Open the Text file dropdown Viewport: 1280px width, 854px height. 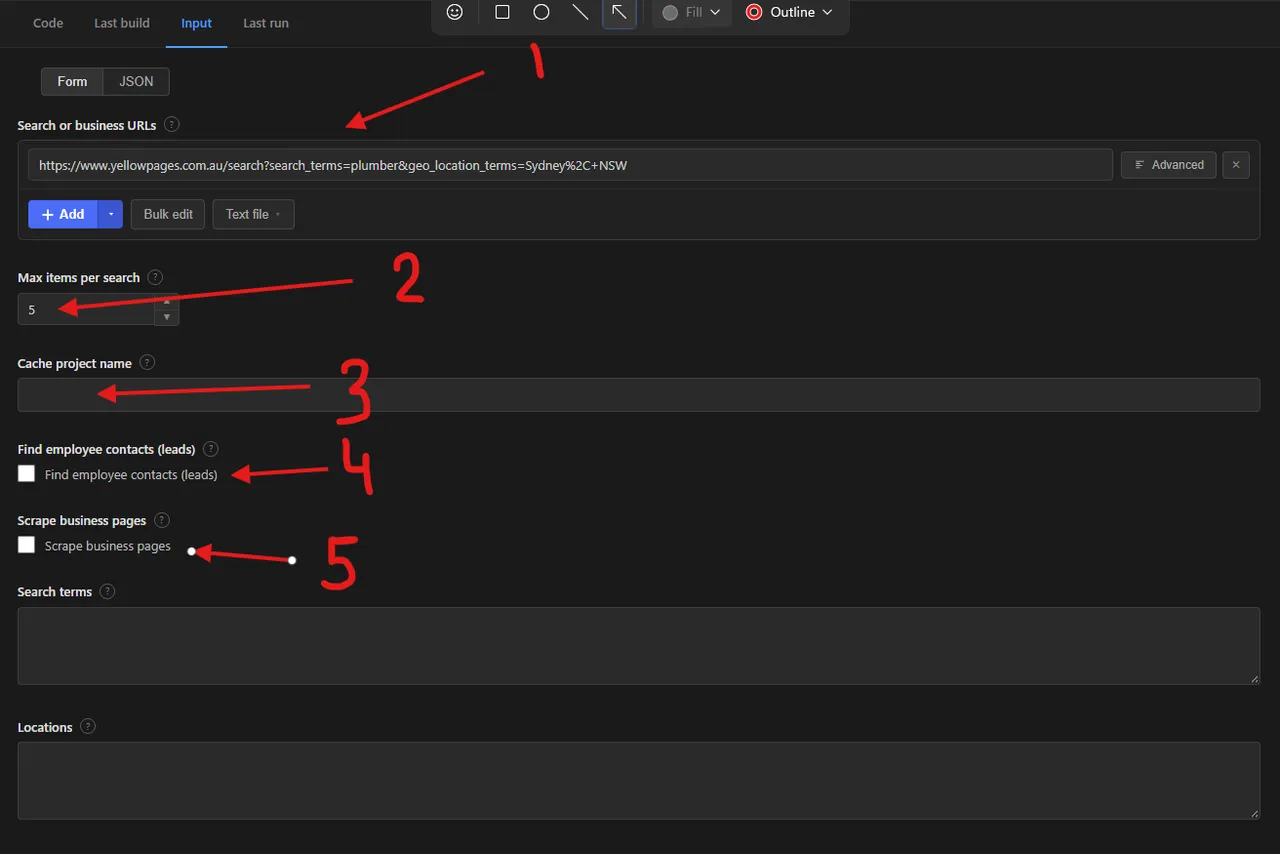(x=253, y=214)
